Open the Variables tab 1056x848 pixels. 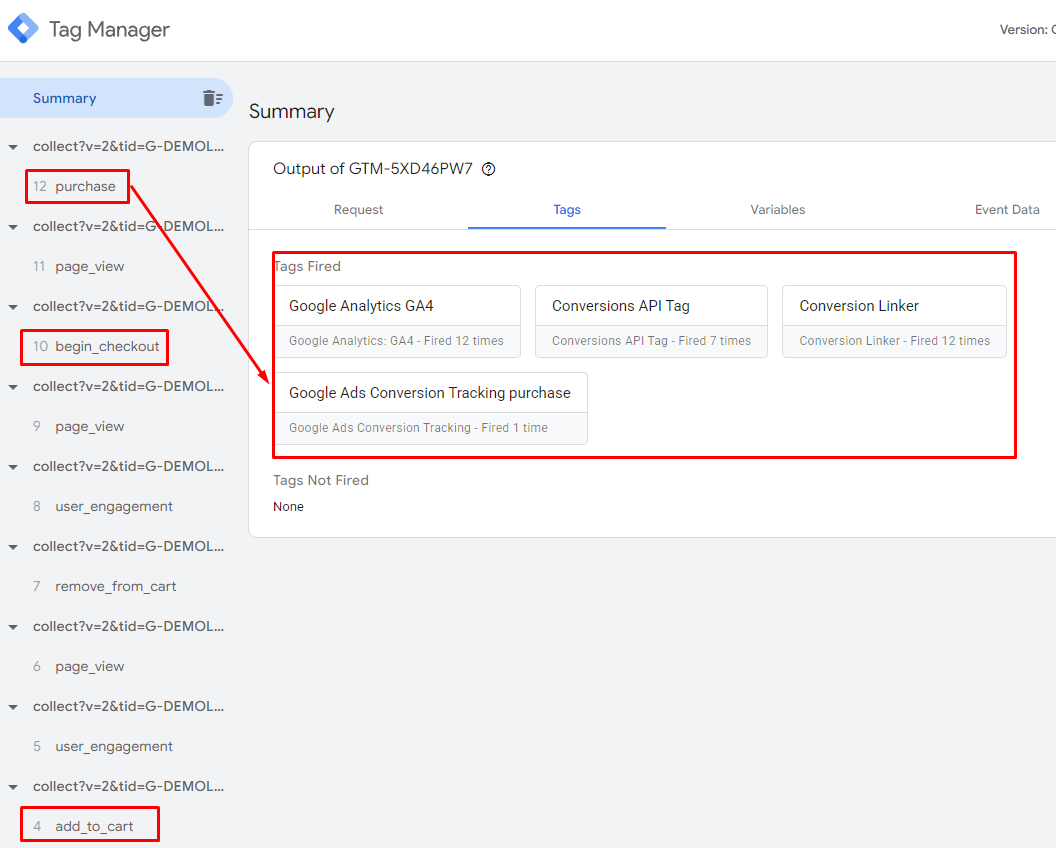pyautogui.click(x=777, y=210)
